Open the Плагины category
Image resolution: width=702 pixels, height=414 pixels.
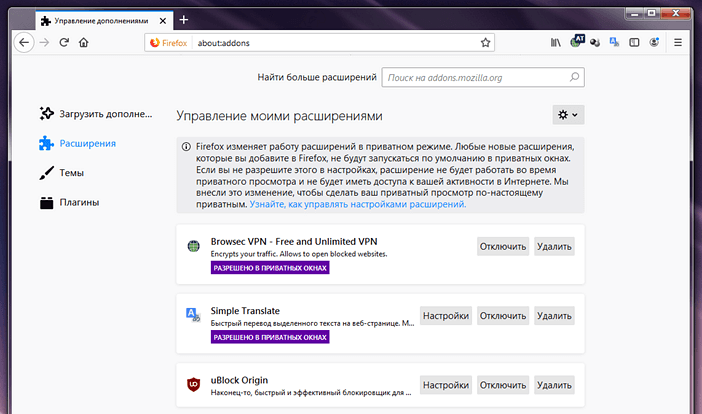69,202
